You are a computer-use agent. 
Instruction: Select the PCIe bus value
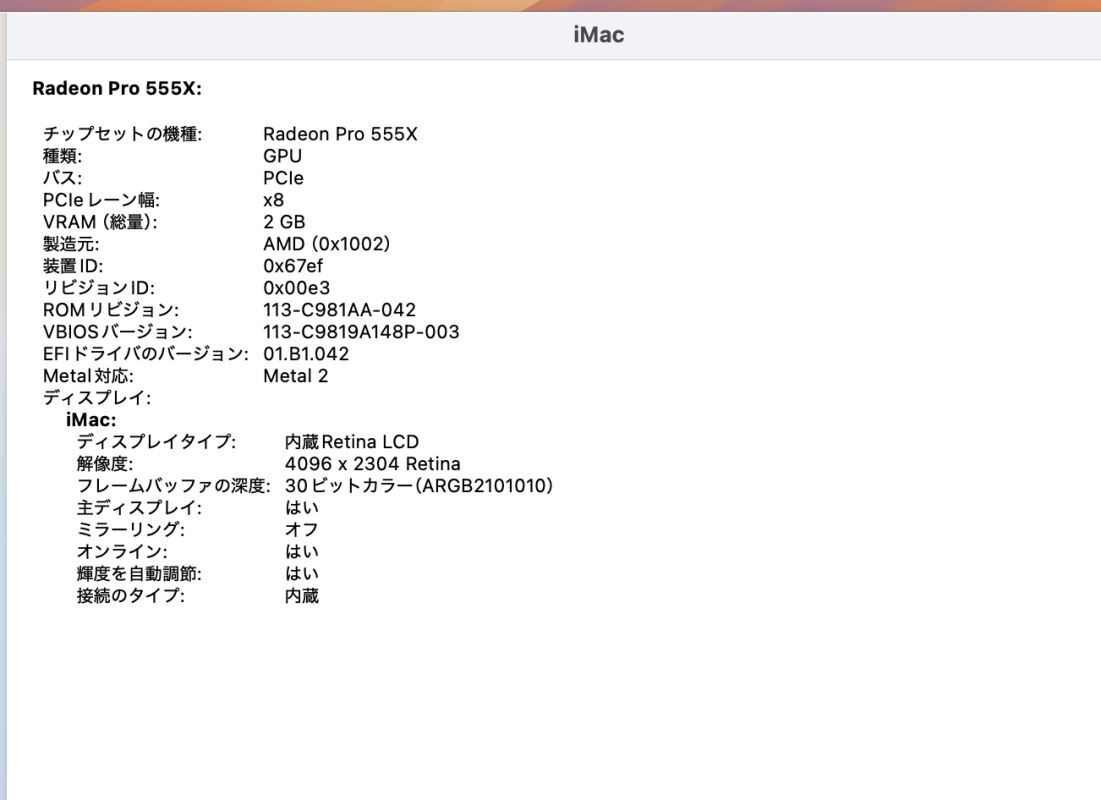pos(286,177)
